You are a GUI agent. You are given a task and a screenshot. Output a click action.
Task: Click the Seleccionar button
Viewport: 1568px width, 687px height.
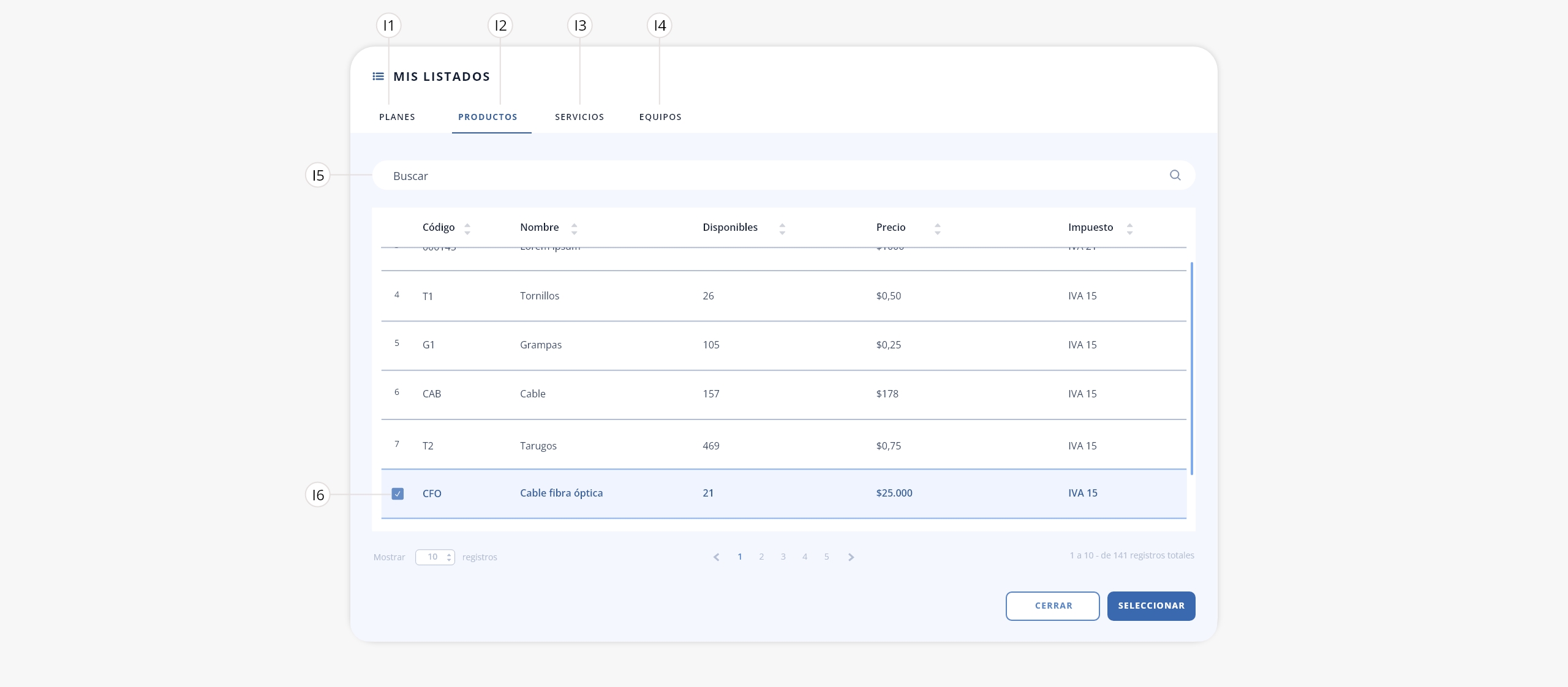coord(1151,606)
